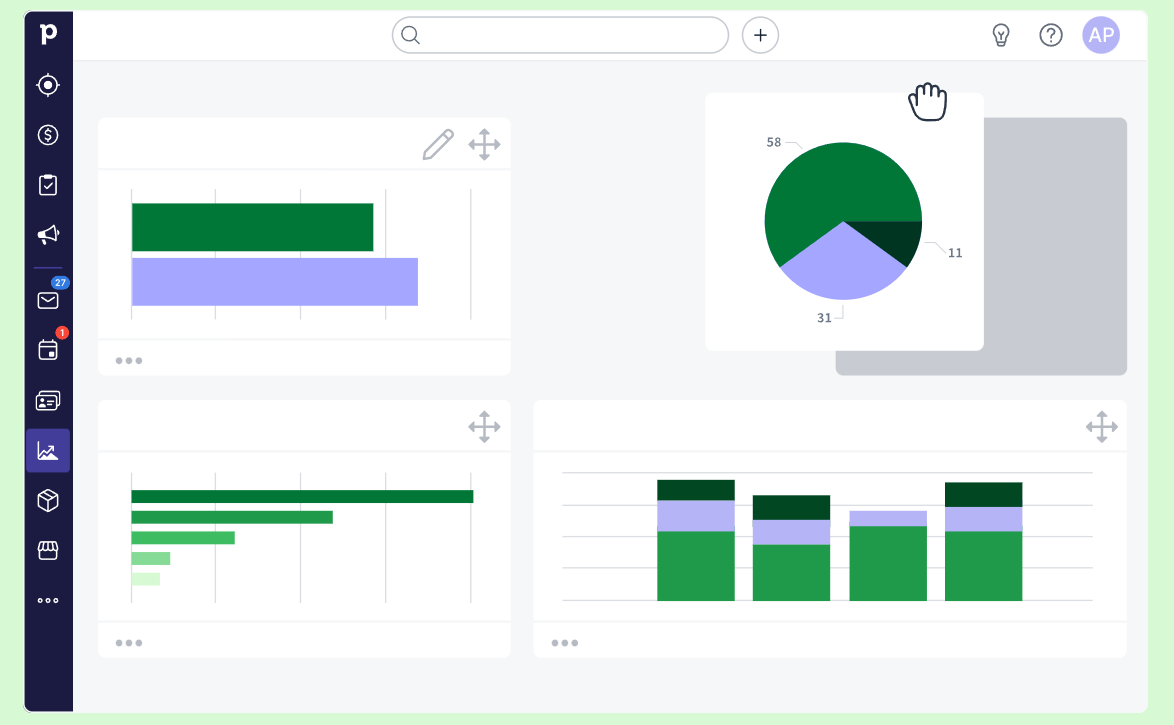This screenshot has width=1174, height=725.
Task: Open the Sales Assistant lightbulb icon
Action: [1001, 35]
